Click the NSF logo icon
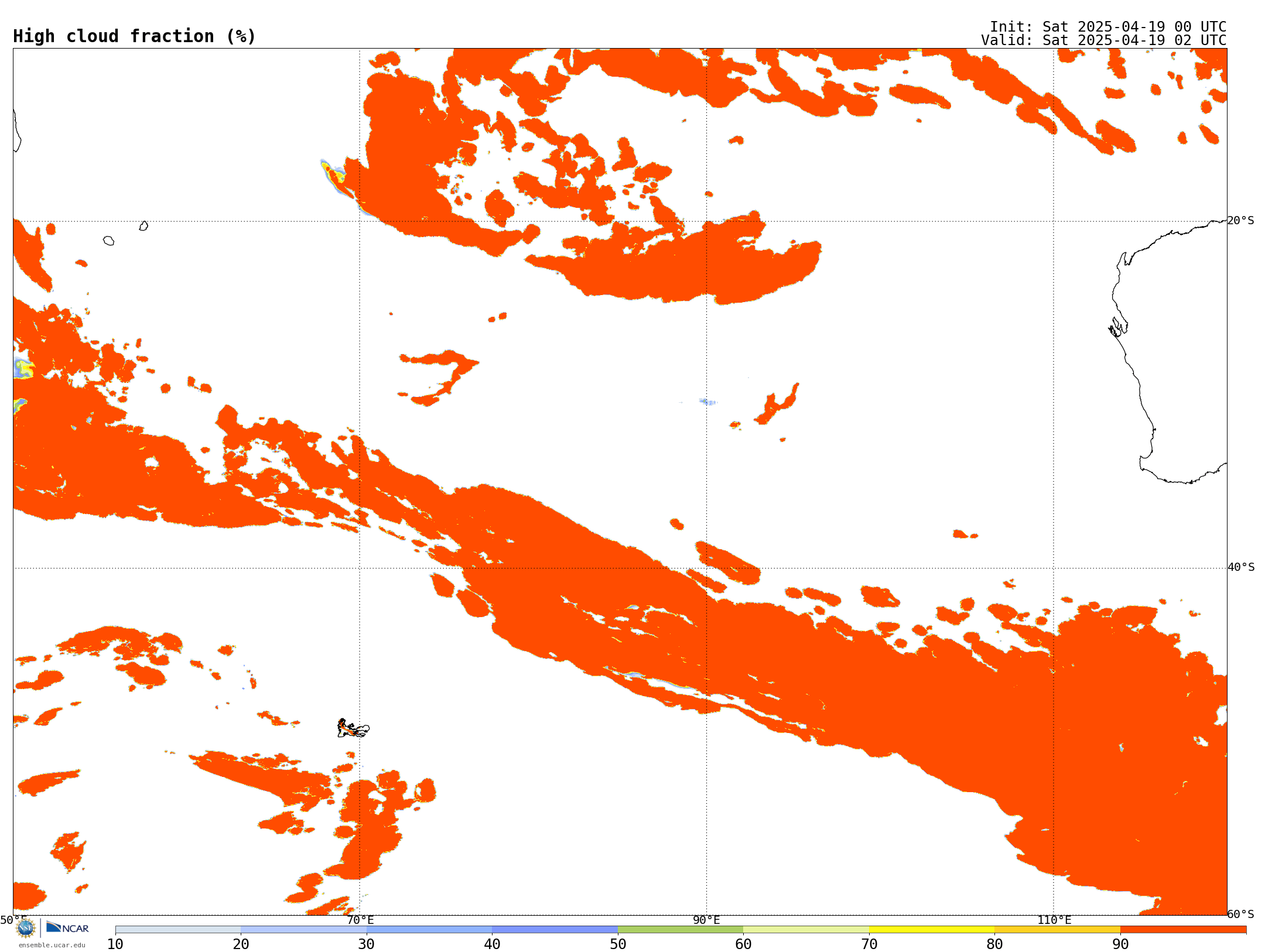Image resolution: width=1265 pixels, height=952 pixels. coord(26,927)
